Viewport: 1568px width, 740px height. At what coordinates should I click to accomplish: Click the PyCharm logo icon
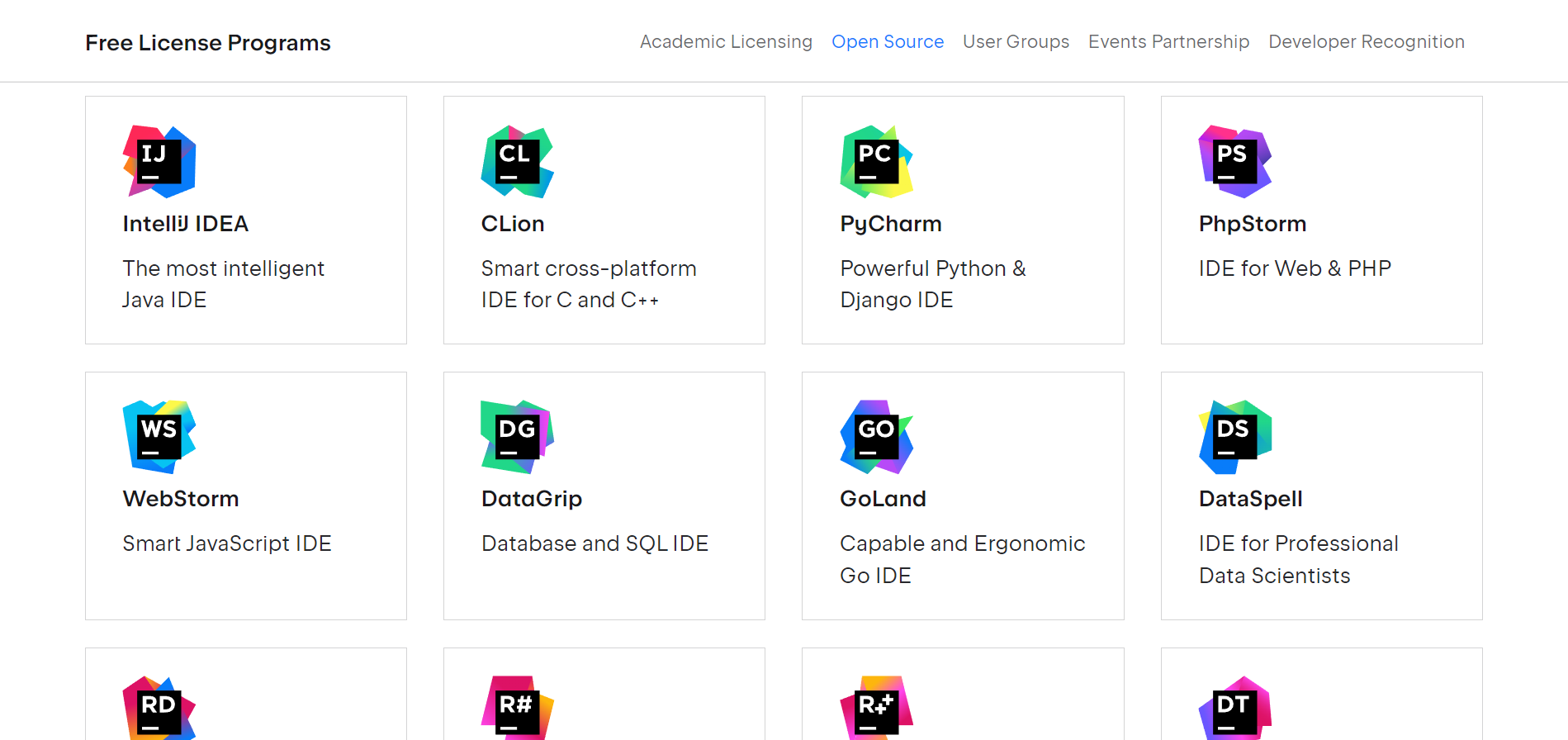tap(877, 162)
